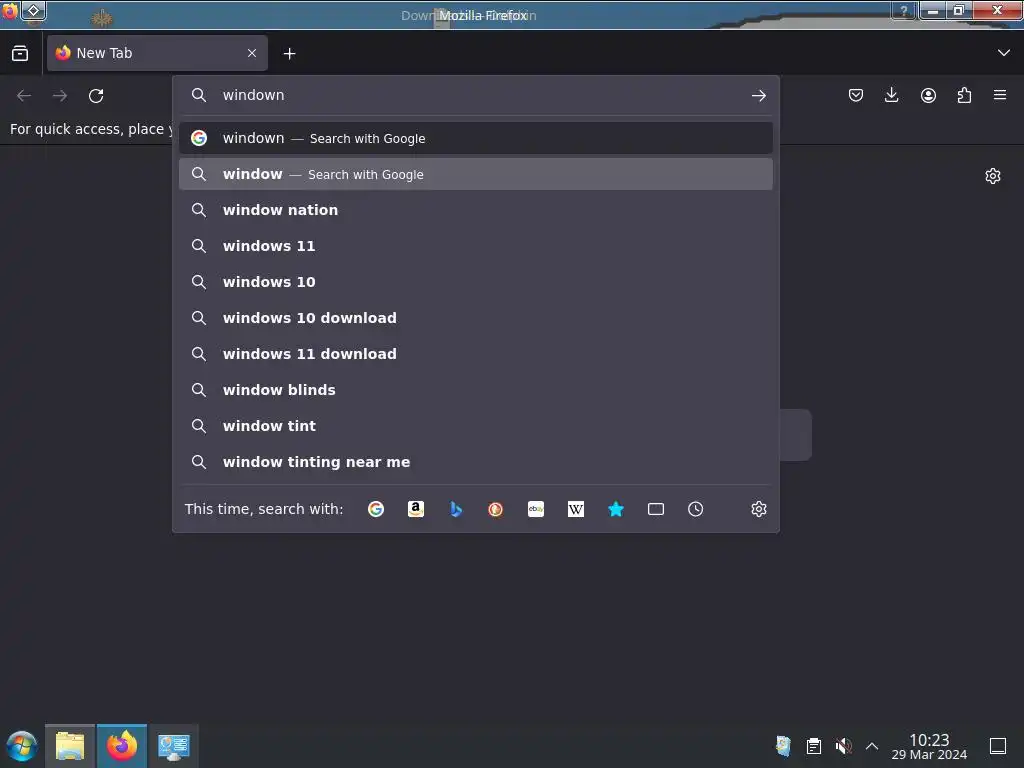This screenshot has width=1024, height=768.
Task: Open the title bar window menu diamond icon
Action: coord(33,10)
